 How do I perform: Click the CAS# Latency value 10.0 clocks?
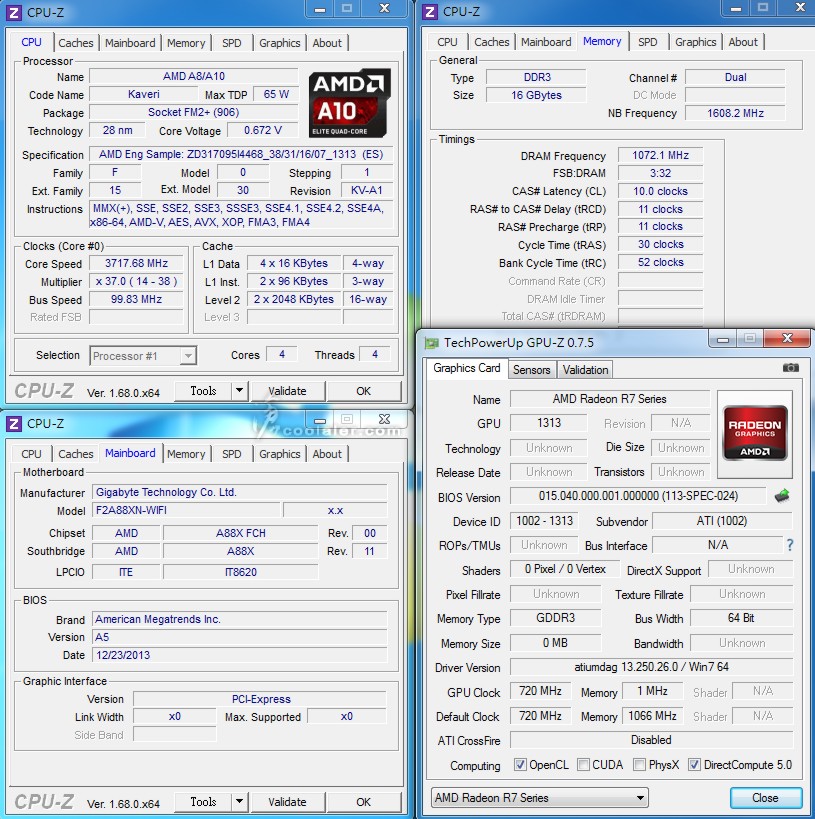point(660,191)
